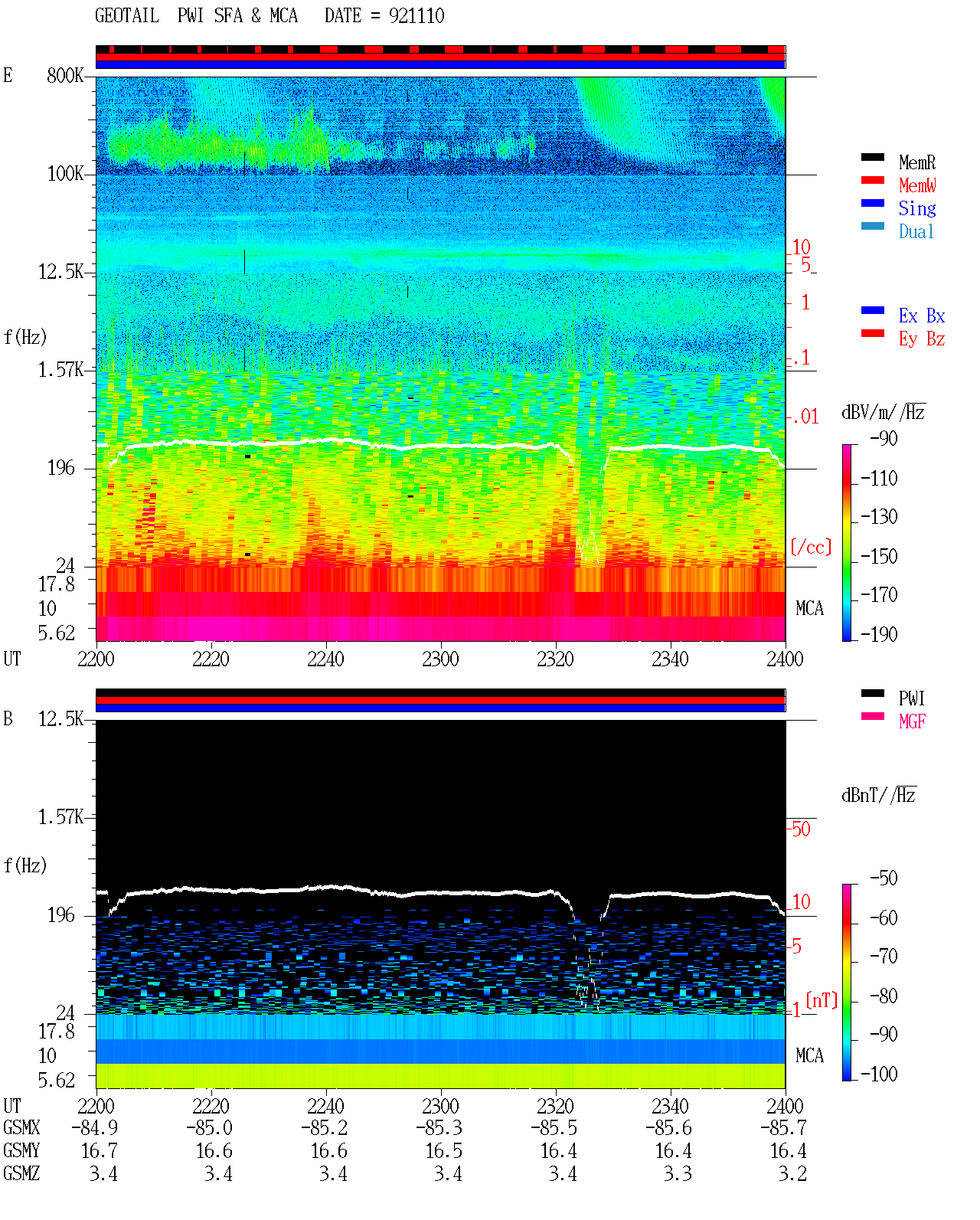The height and width of the screenshot is (1220, 980).
Task: Click the '-130' color bar value
Action: (x=879, y=517)
